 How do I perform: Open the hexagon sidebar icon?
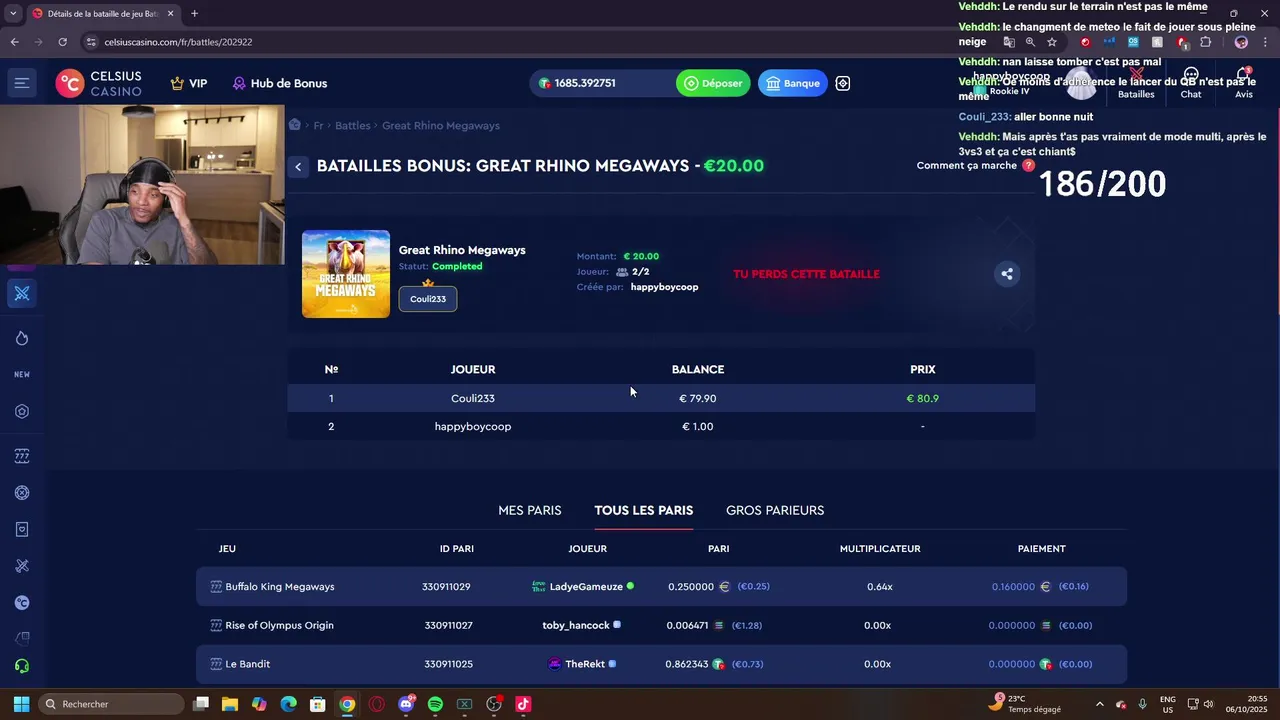coord(22,411)
